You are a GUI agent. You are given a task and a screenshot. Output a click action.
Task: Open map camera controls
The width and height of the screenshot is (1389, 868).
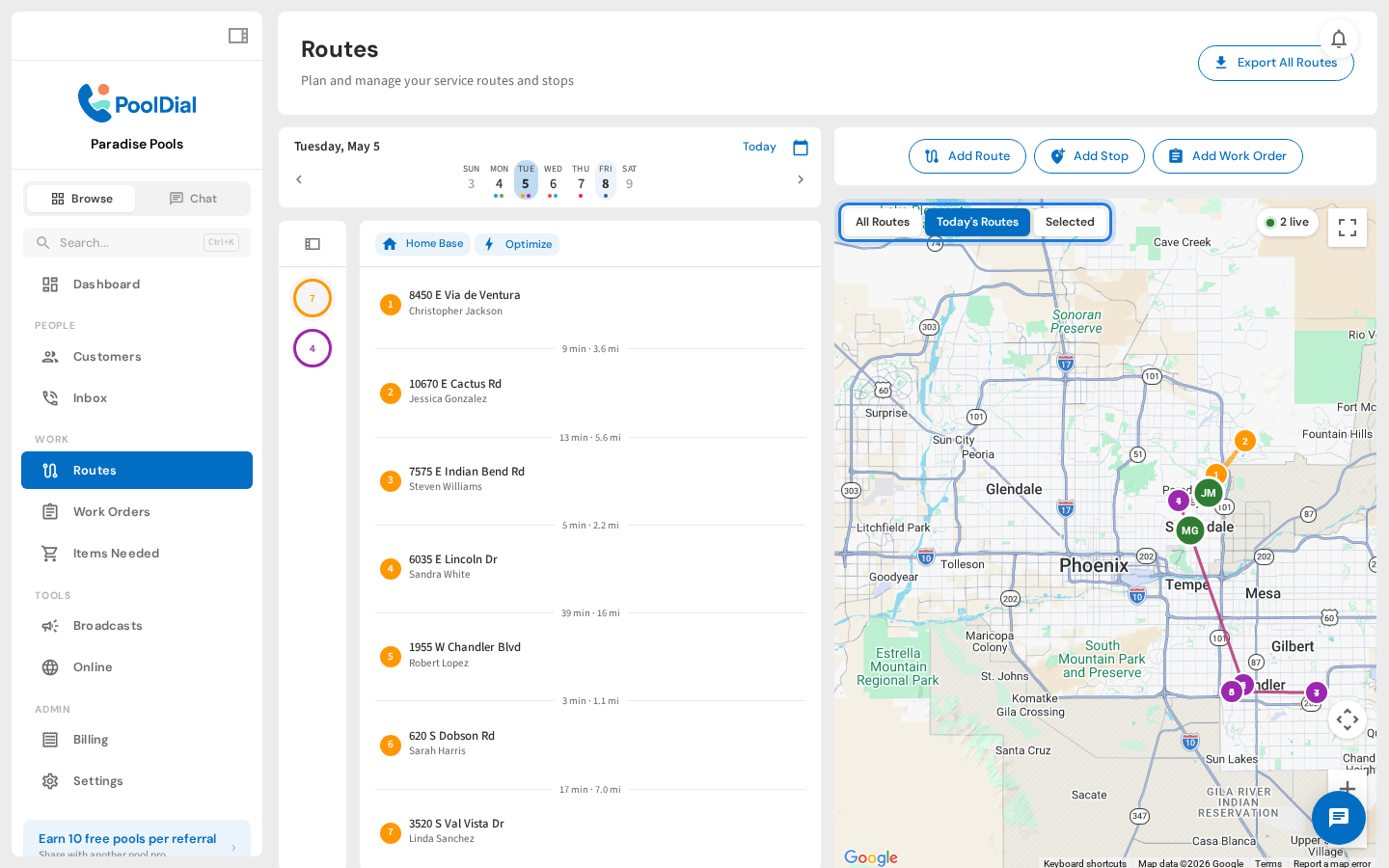[x=1348, y=719]
